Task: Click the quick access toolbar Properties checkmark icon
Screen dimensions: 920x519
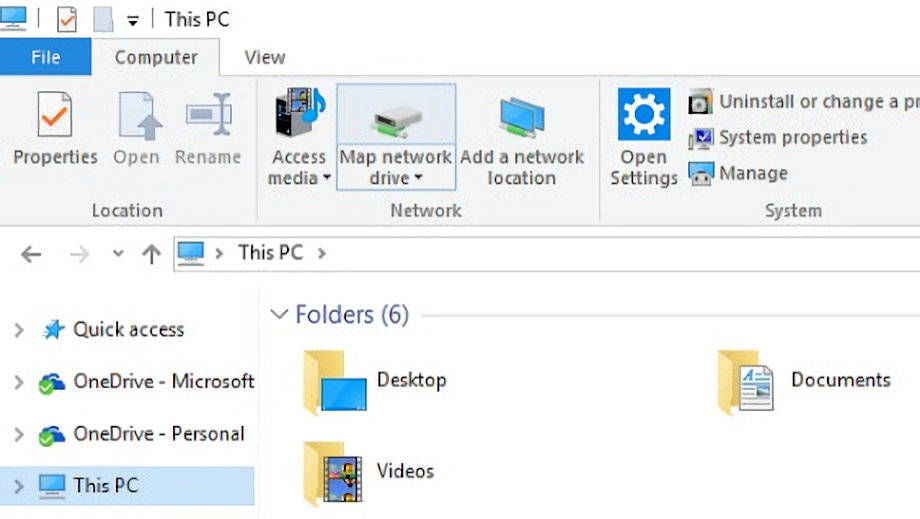Action: (66, 19)
